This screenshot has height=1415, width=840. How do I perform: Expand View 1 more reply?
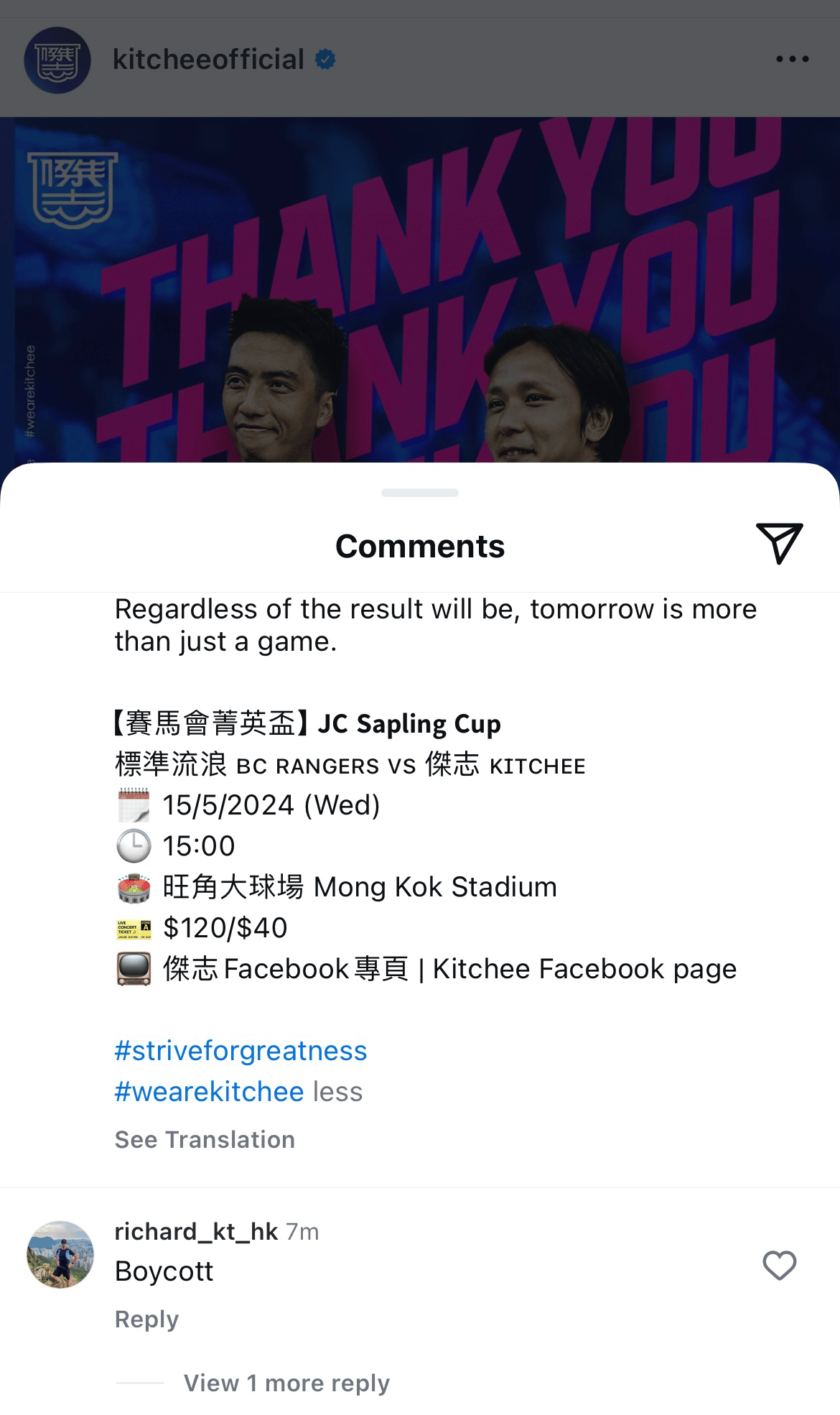pos(286,1383)
